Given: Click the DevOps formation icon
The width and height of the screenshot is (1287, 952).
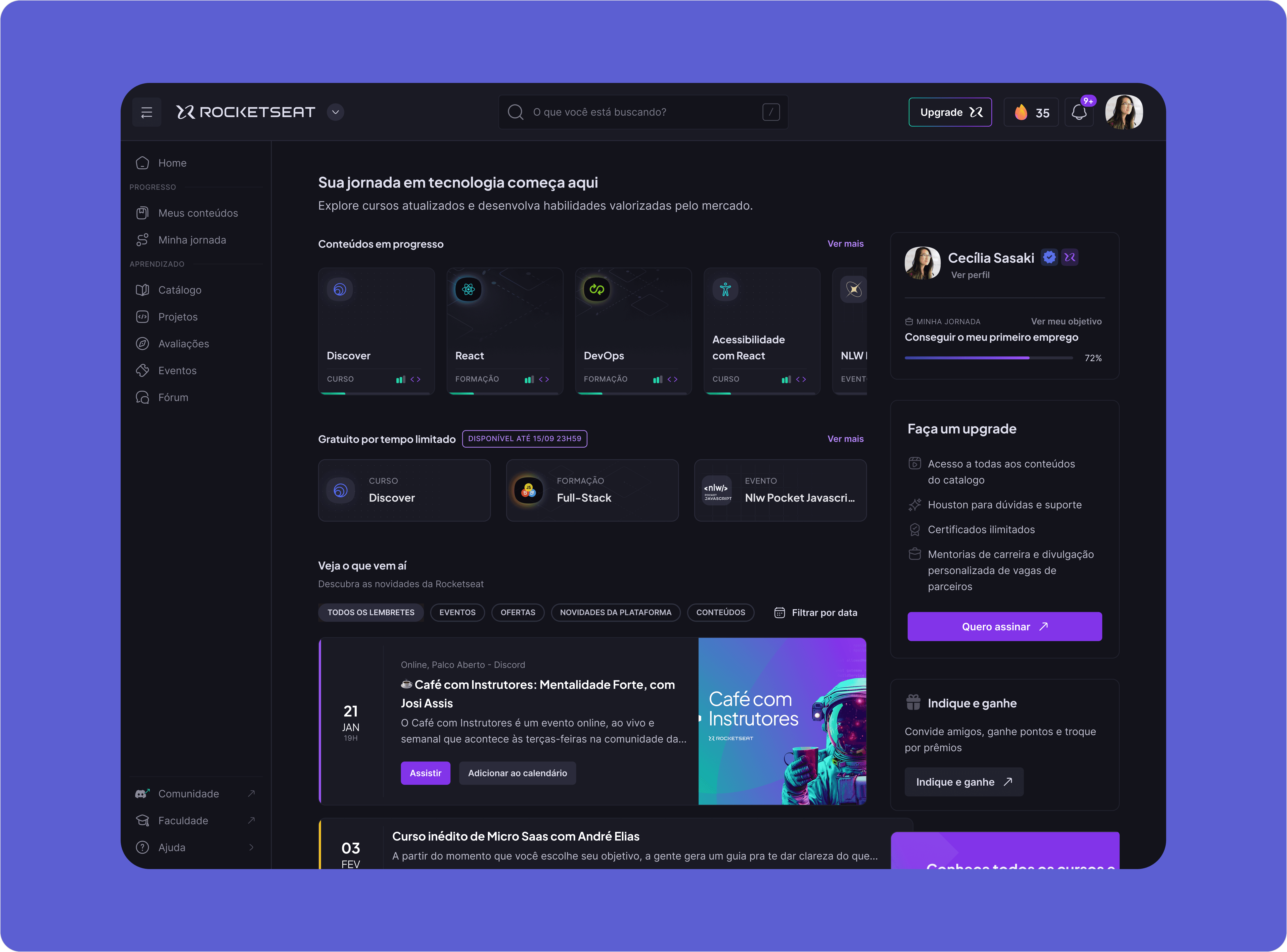Looking at the screenshot, I should click(596, 289).
